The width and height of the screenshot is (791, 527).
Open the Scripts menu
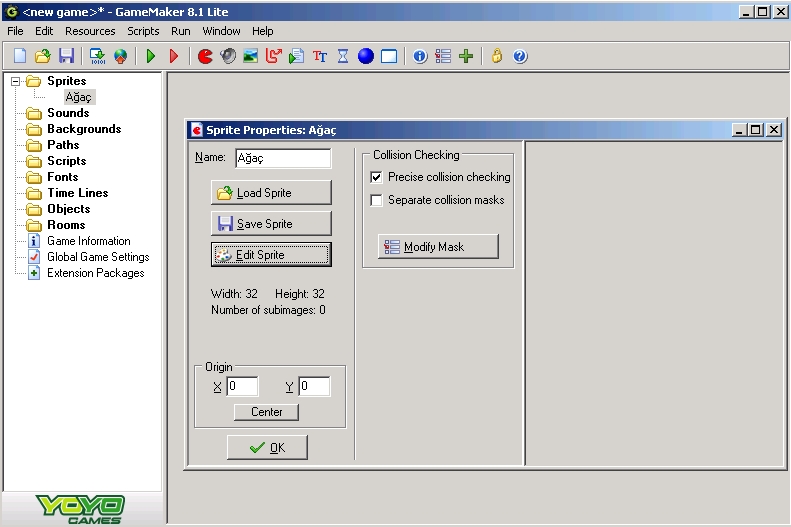click(143, 31)
